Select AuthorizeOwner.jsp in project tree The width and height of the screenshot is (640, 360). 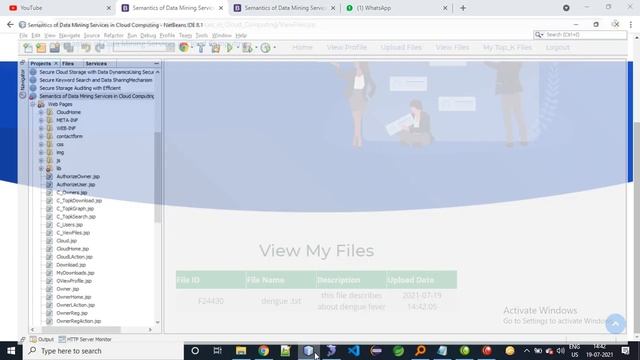coord(78,177)
